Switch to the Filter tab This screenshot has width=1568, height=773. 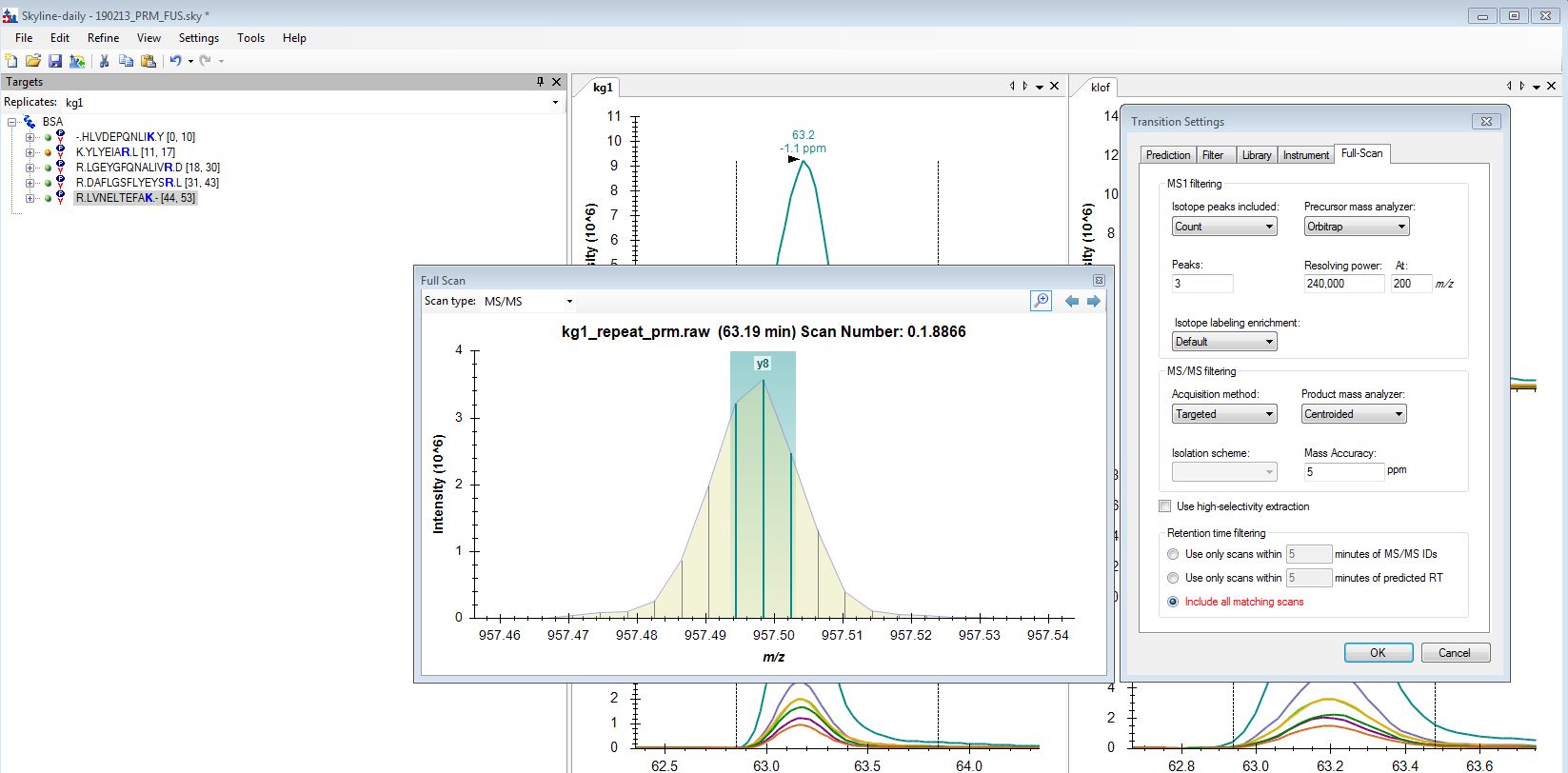click(1213, 155)
